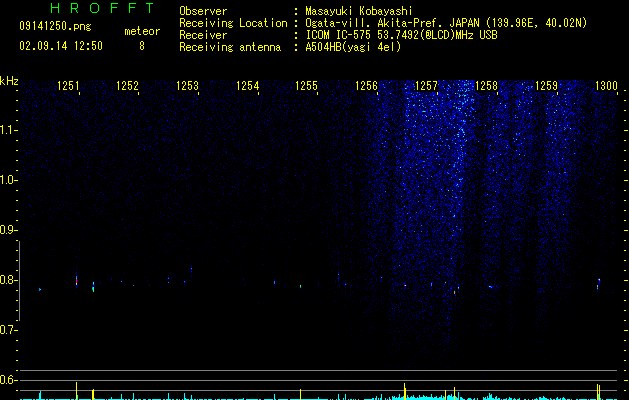Click the Observer label
The width and height of the screenshot is (629, 400).
[x=203, y=11]
